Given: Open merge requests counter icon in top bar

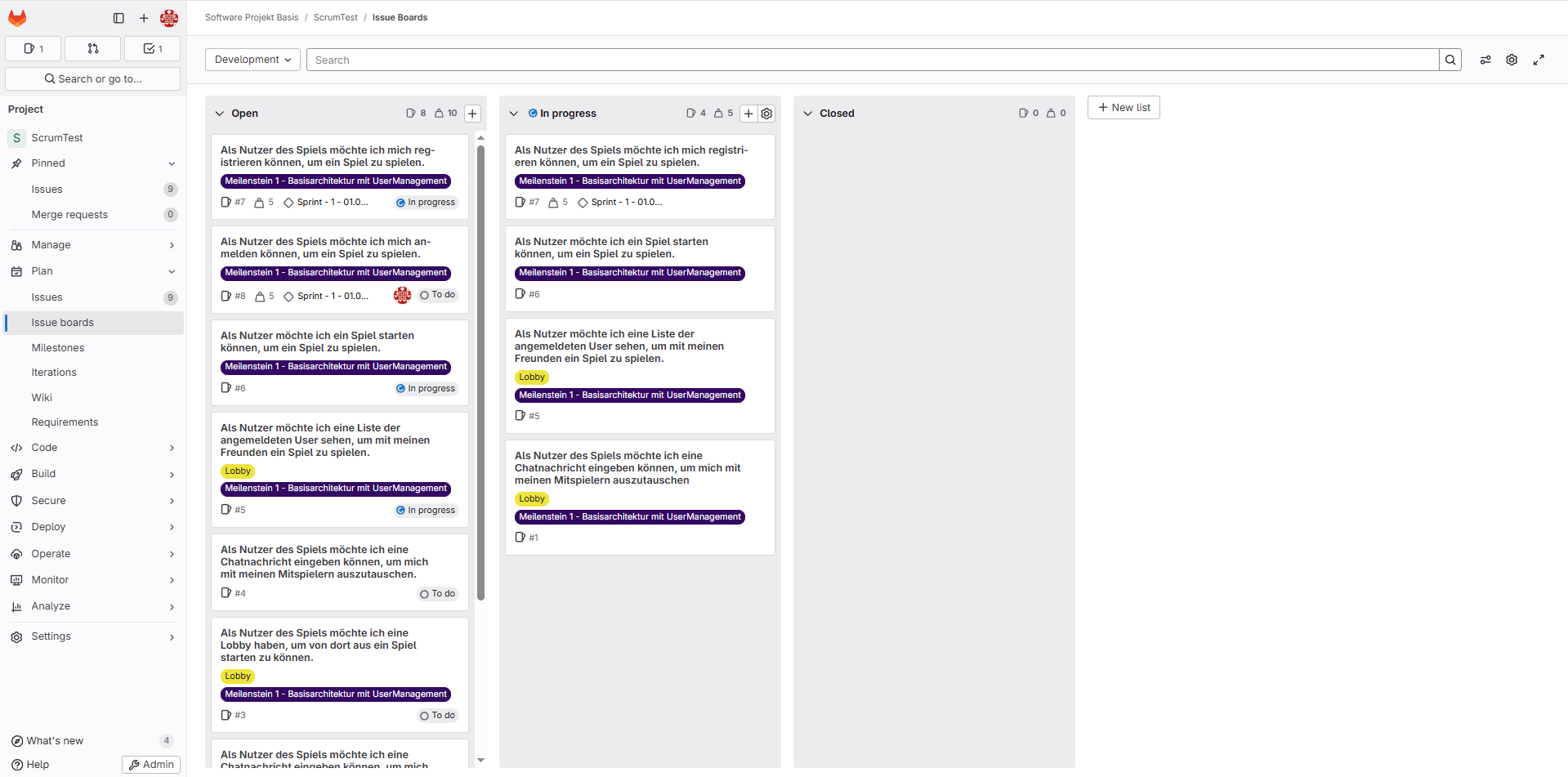Looking at the screenshot, I should [92, 49].
